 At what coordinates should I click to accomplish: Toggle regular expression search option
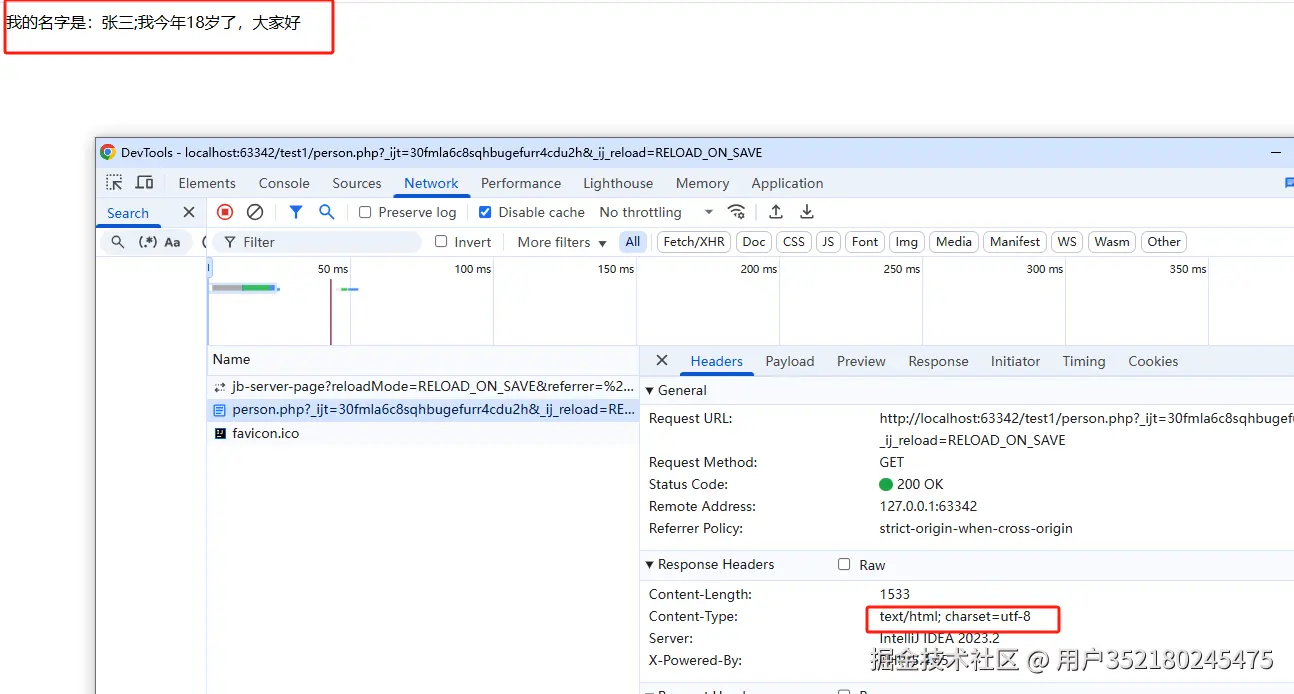coord(148,242)
